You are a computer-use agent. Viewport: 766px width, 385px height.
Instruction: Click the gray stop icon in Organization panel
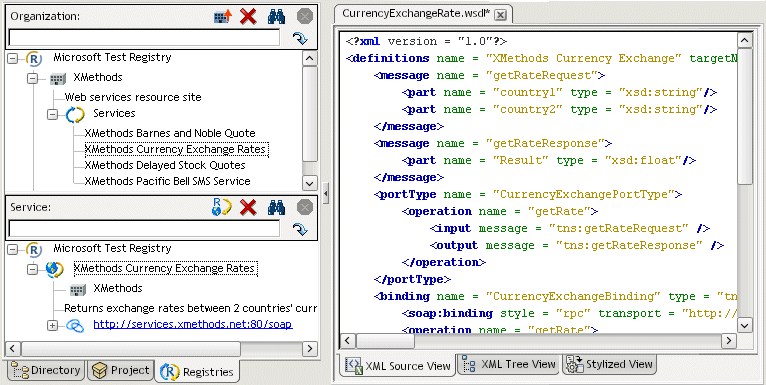(x=304, y=17)
